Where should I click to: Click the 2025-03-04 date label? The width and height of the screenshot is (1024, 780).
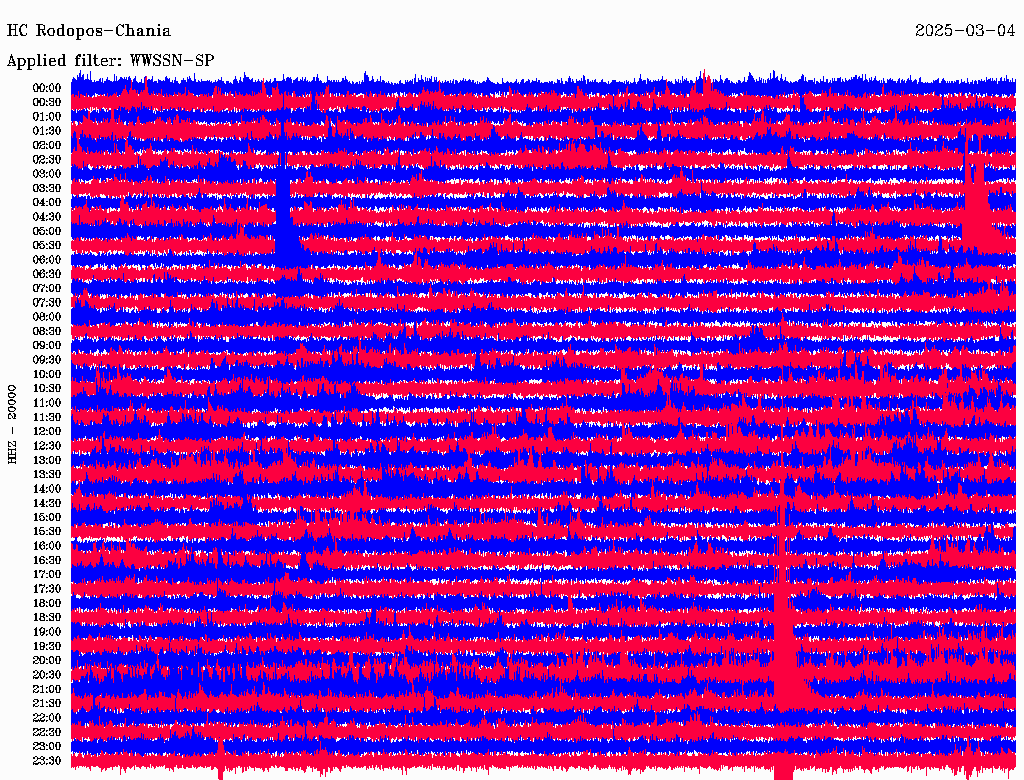pyautogui.click(x=965, y=32)
